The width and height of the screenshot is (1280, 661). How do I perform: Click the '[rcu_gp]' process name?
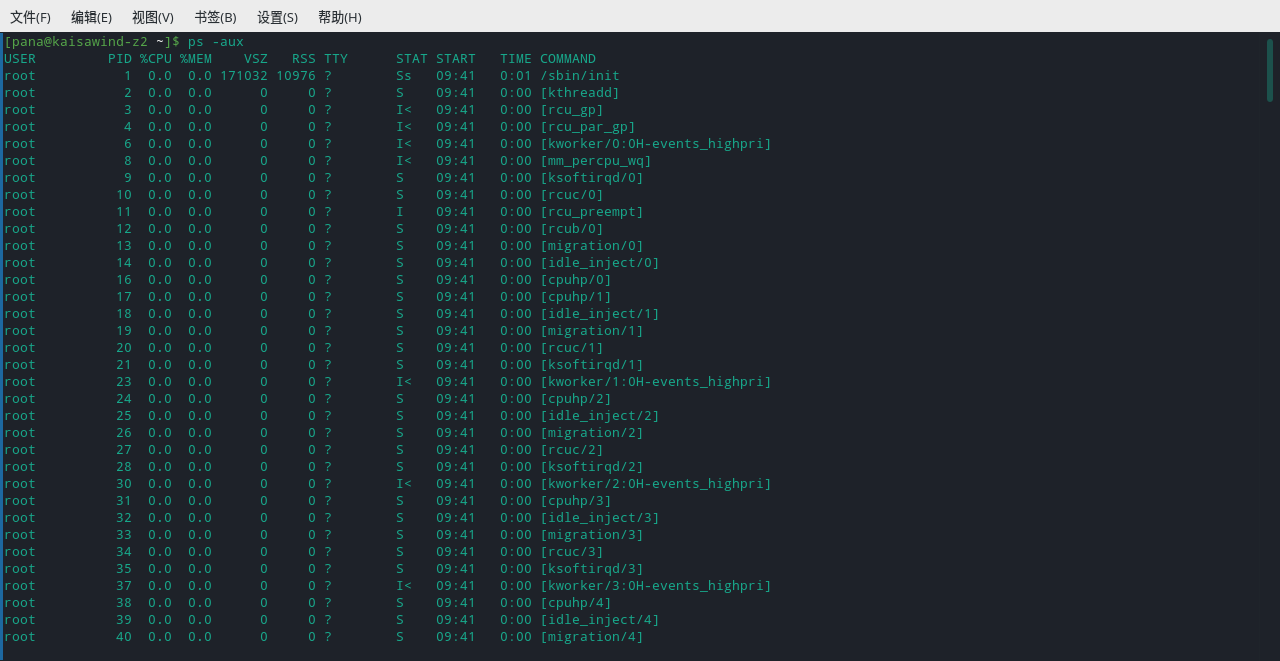572,109
